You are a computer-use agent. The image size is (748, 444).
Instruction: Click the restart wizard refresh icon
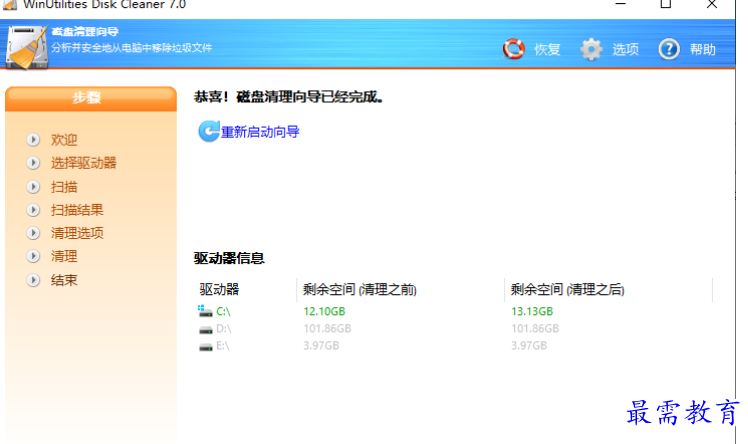point(208,131)
